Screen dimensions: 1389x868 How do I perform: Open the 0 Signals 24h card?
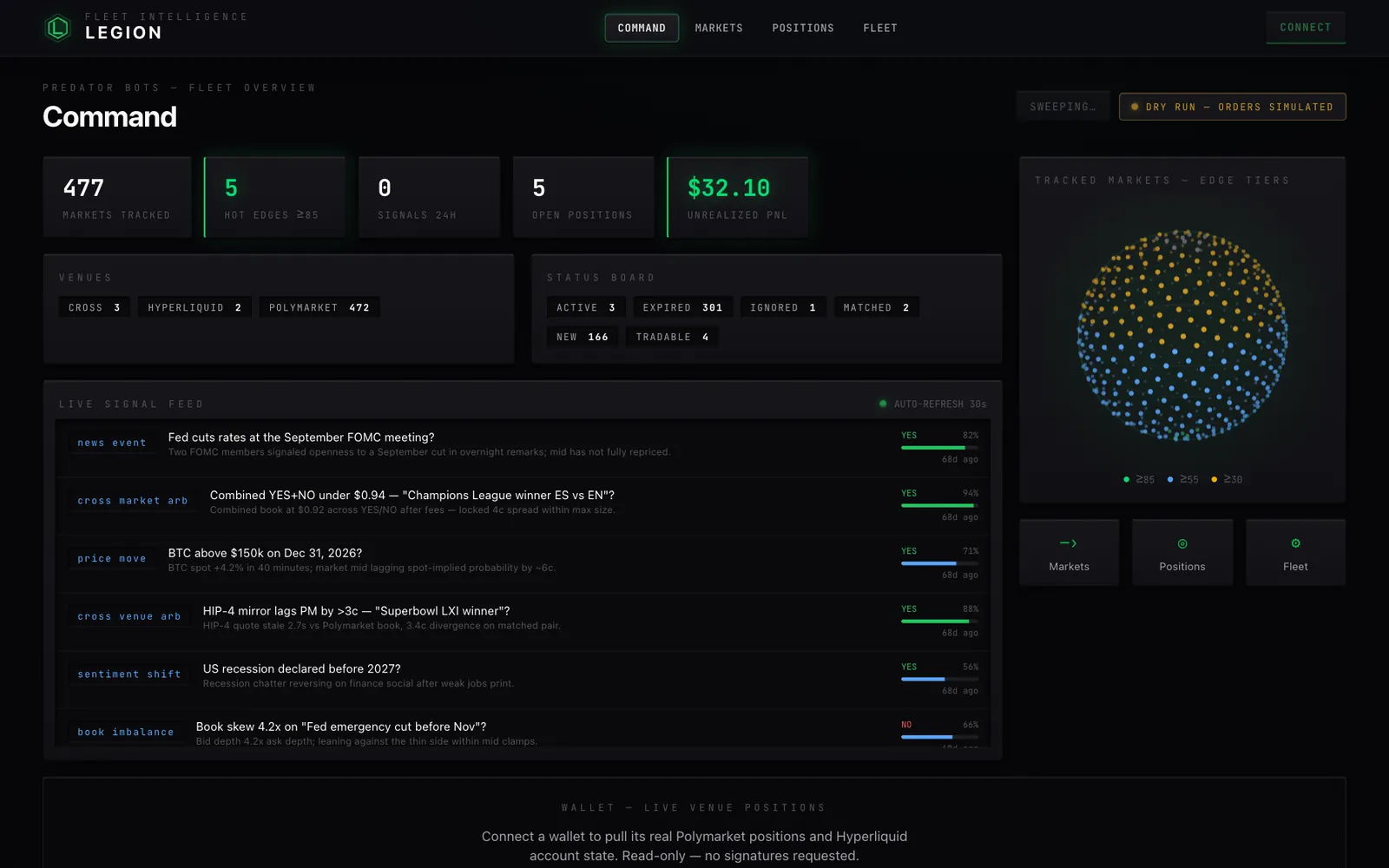coord(429,197)
